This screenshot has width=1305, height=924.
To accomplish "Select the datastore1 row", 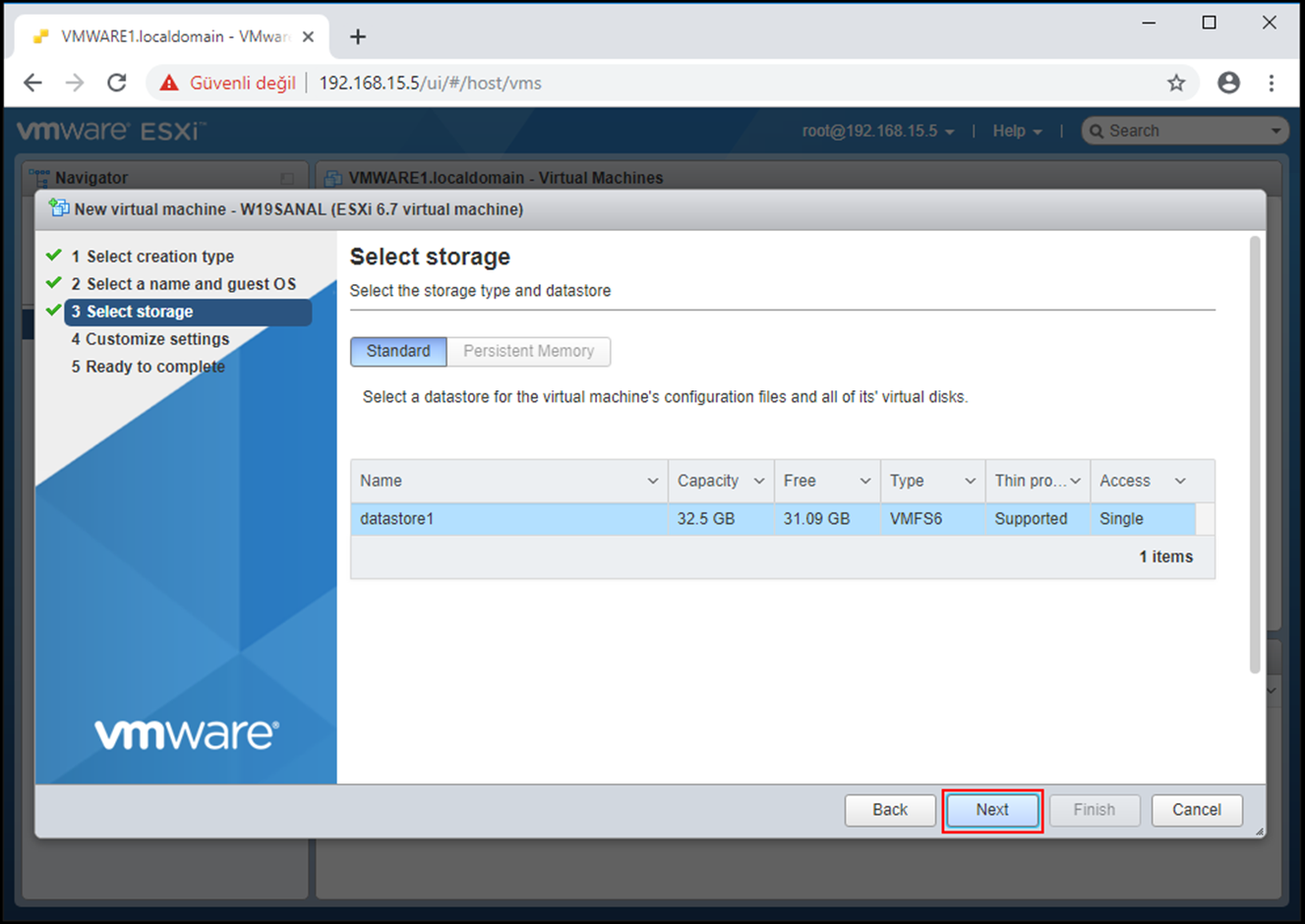I will [773, 519].
